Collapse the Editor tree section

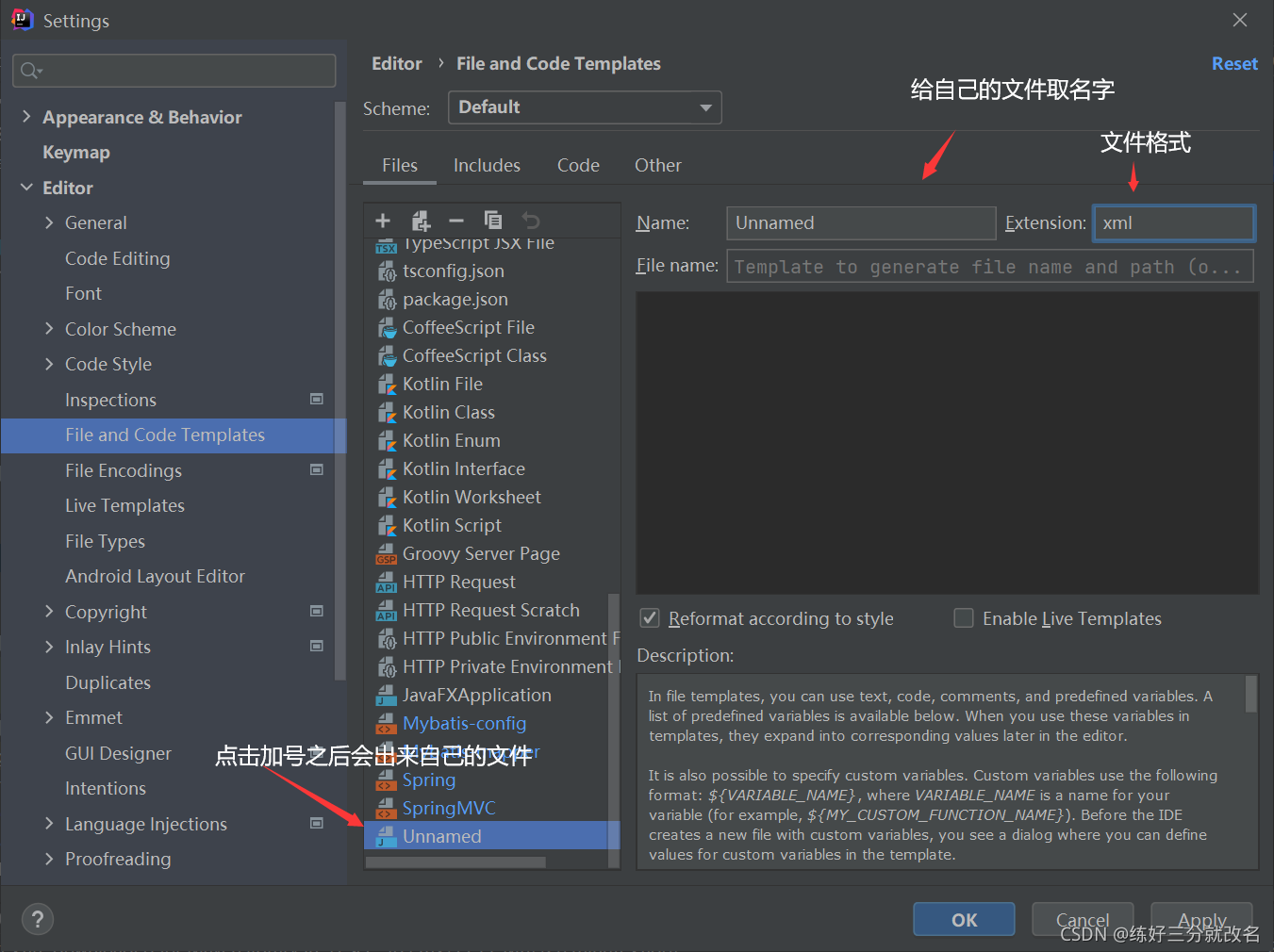(x=26, y=188)
